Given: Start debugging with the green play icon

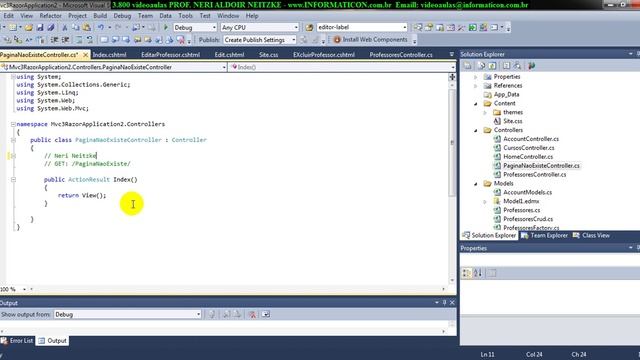Looking at the screenshot, I should click(x=166, y=27).
